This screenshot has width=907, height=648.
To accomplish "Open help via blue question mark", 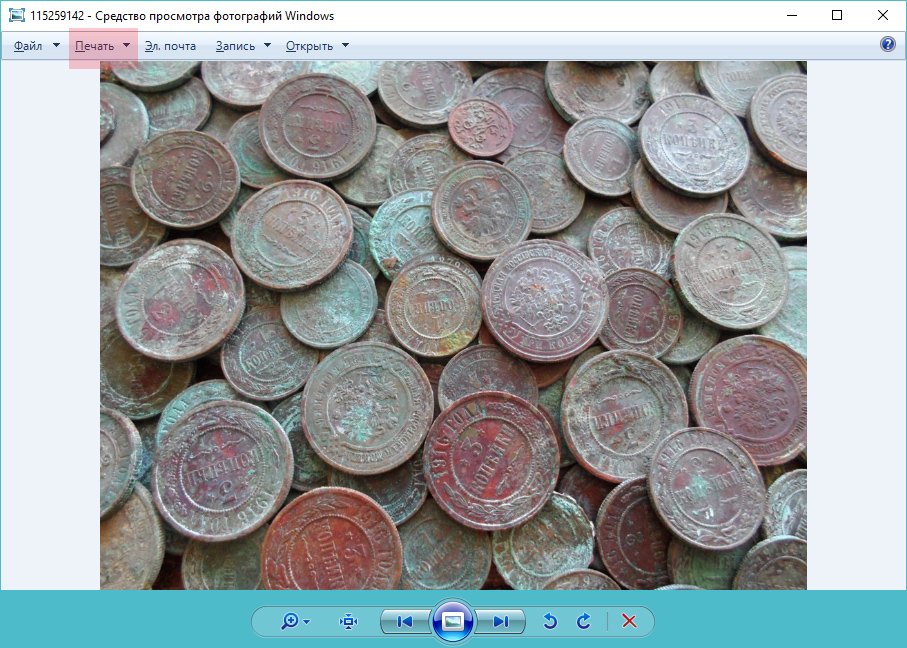I will [x=887, y=45].
